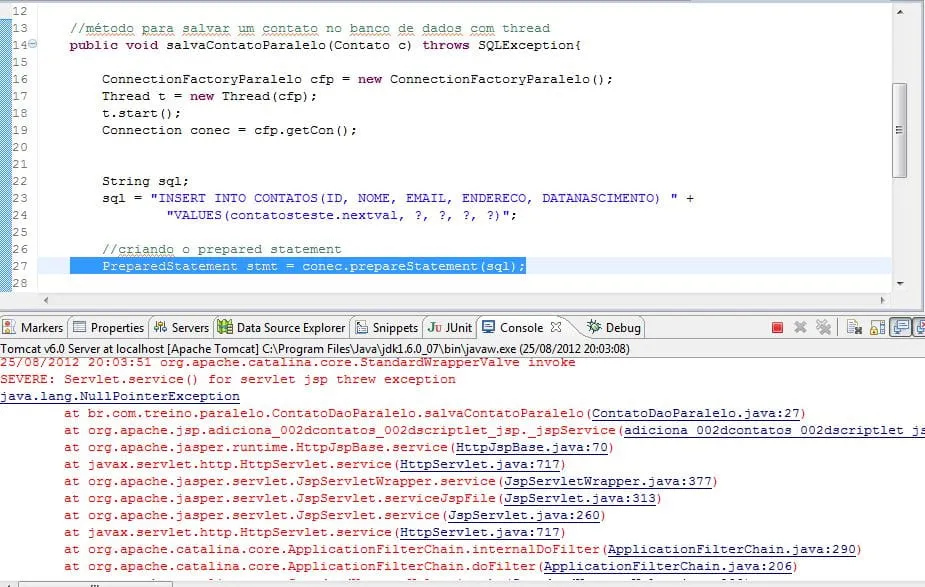The height and width of the screenshot is (587, 925).
Task: Click the editor vertical scrollbar thumb
Action: pyautogui.click(x=899, y=130)
